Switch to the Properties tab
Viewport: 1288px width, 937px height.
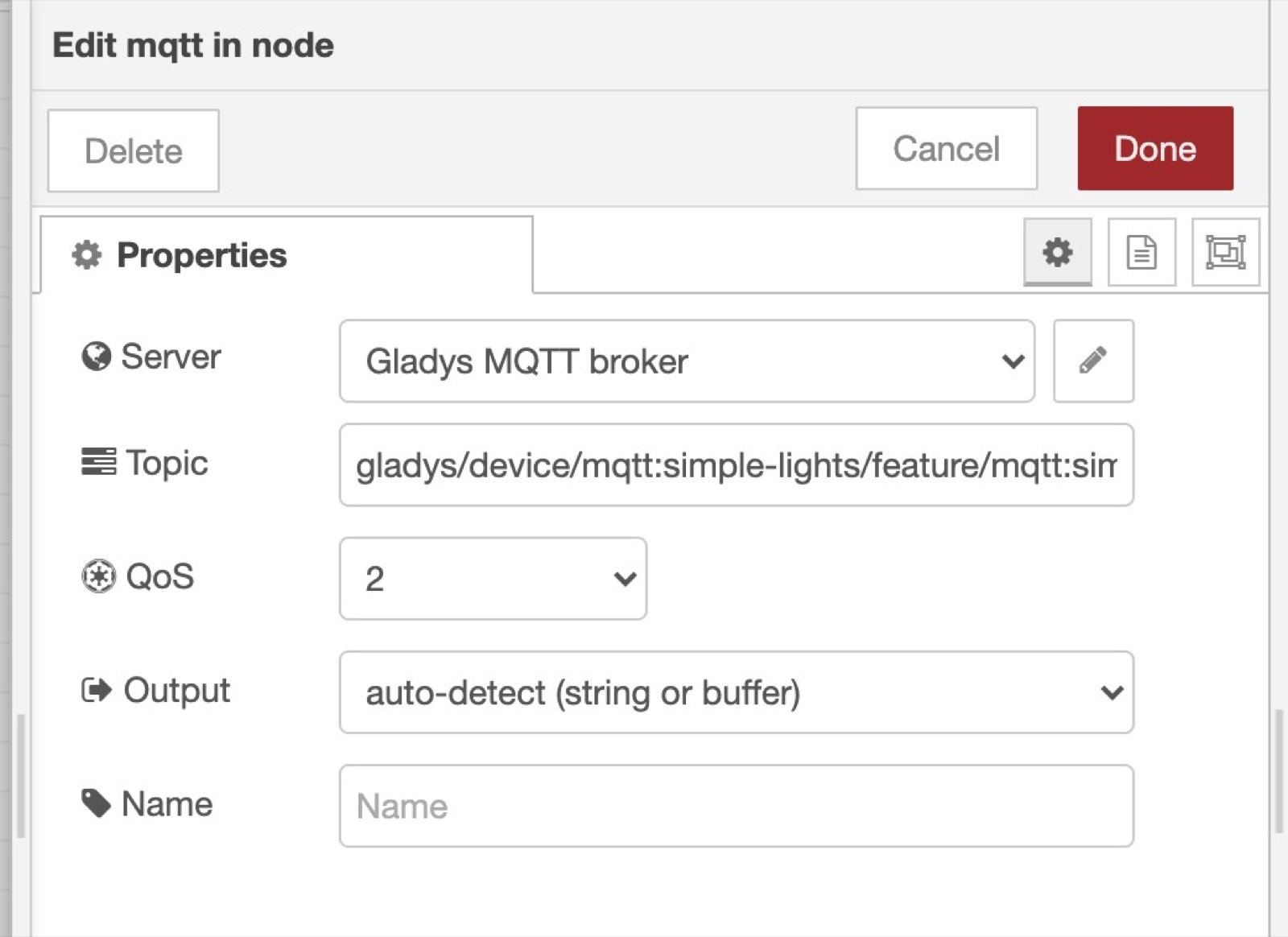pyautogui.click(x=201, y=255)
